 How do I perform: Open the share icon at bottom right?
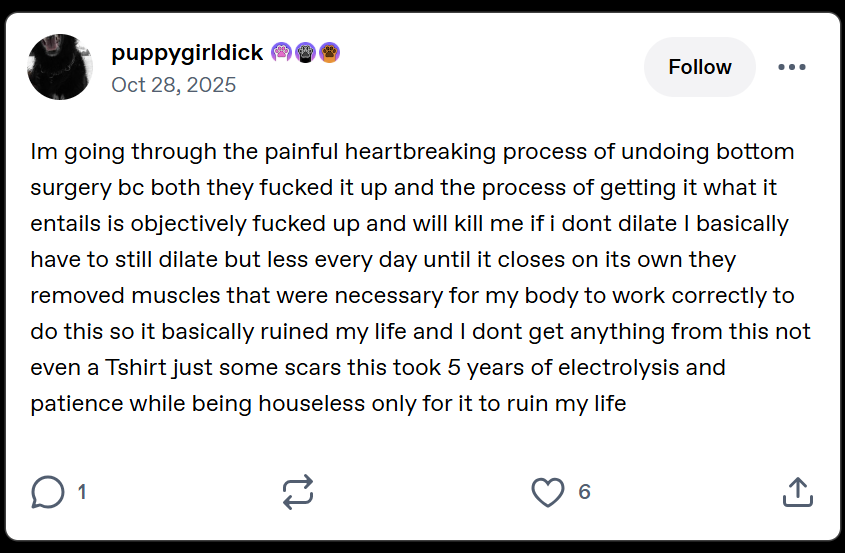click(x=797, y=492)
